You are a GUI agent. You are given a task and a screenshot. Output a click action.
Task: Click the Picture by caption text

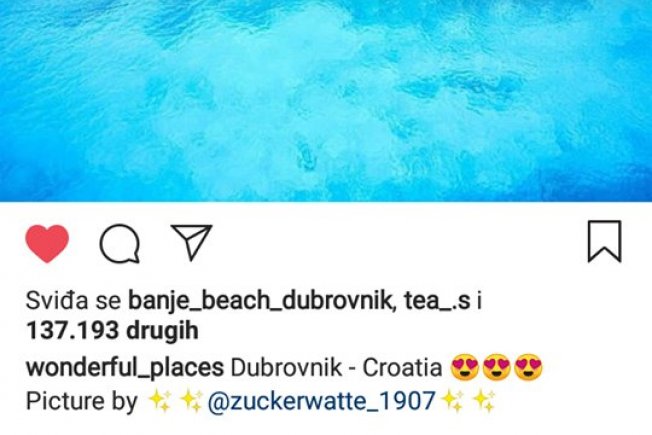pyautogui.click(x=82, y=402)
